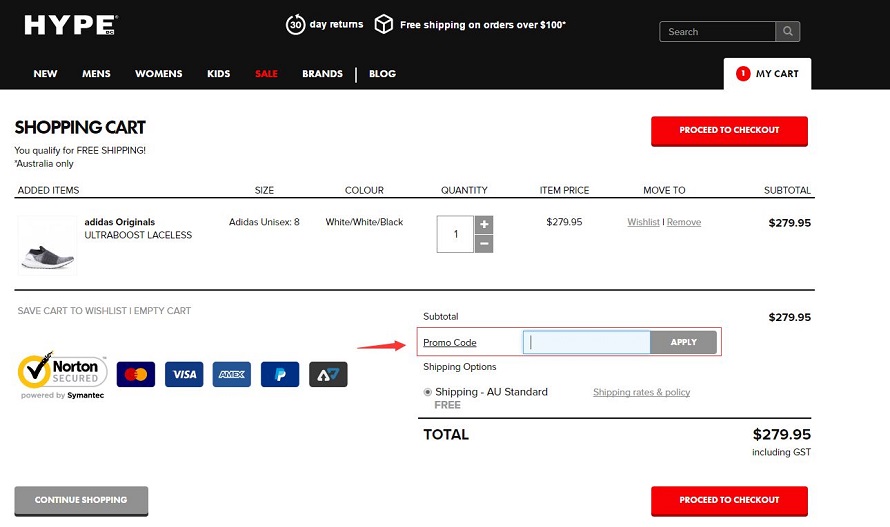The height and width of the screenshot is (527, 890).
Task: Click EMPTY CART link
Action: [x=162, y=311]
